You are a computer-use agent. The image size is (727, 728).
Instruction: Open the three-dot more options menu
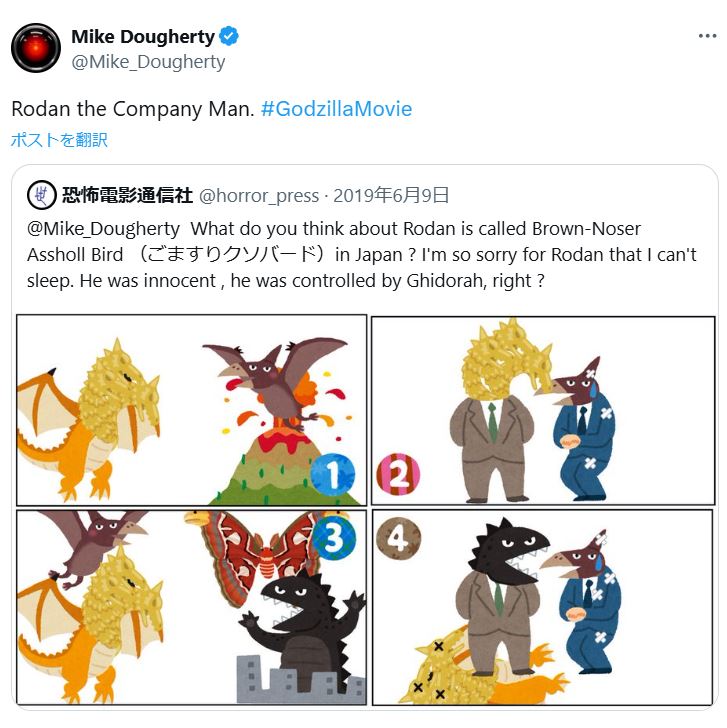[x=707, y=36]
